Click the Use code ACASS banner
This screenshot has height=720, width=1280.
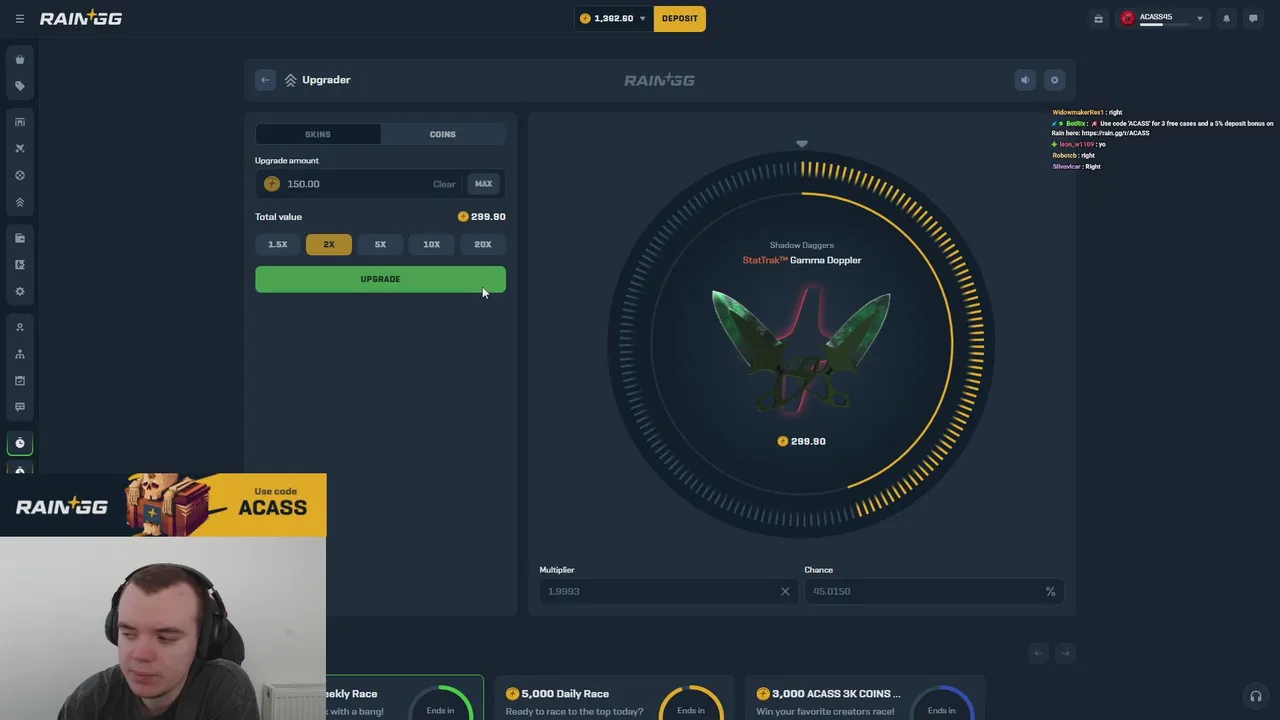point(163,505)
